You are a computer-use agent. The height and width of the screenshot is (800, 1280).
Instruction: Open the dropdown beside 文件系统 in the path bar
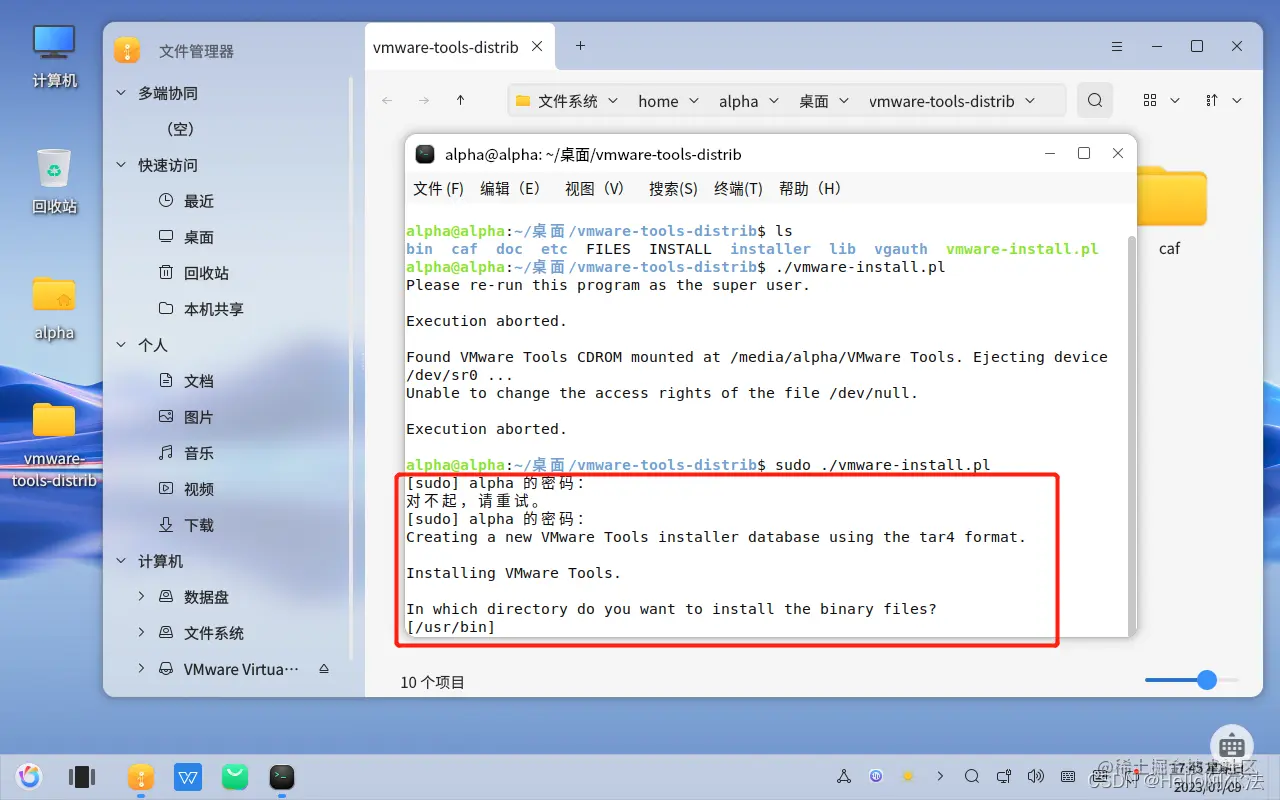point(613,100)
